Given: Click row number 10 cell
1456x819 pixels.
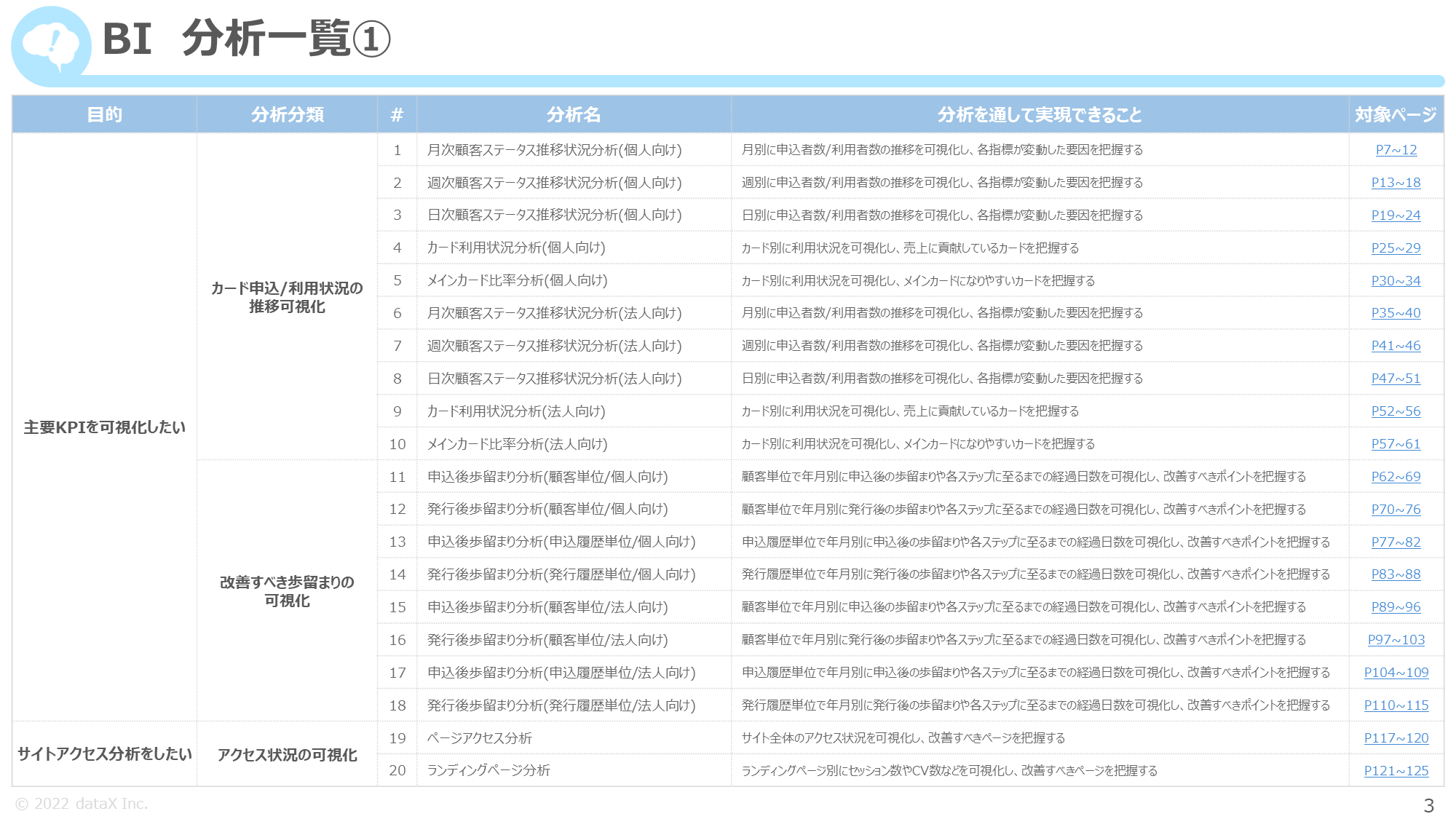Looking at the screenshot, I should [397, 444].
